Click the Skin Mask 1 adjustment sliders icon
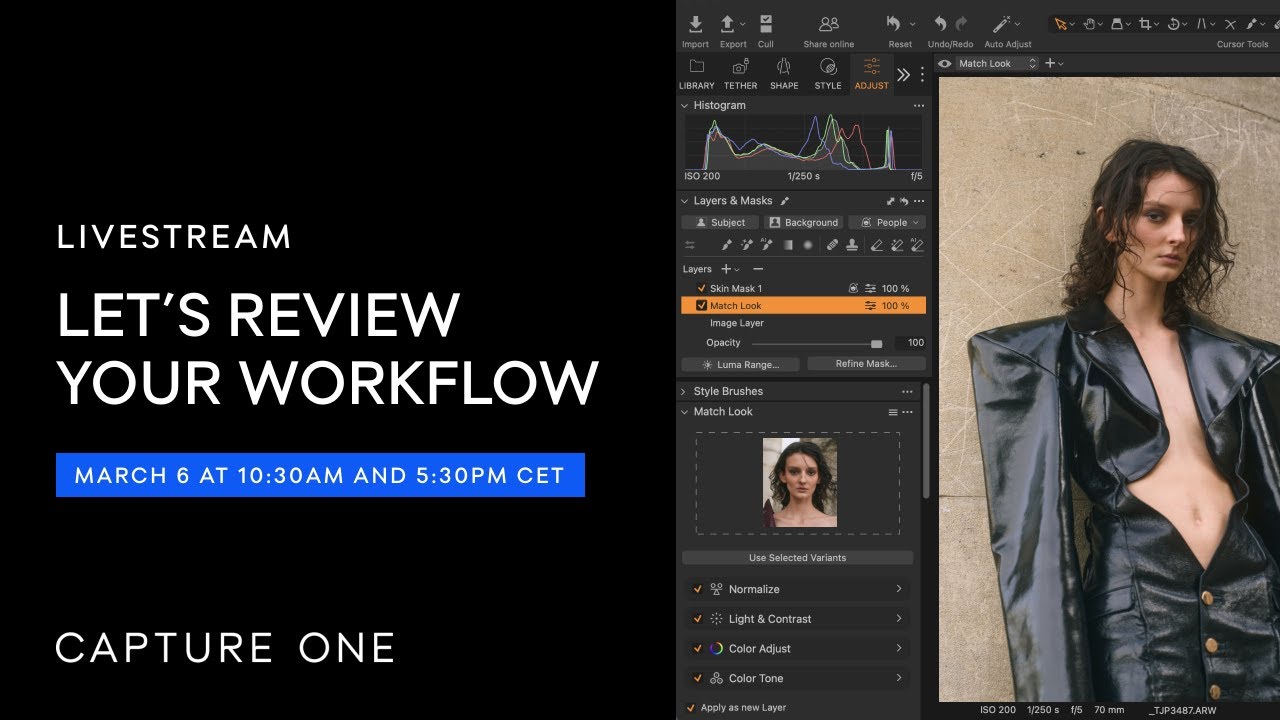This screenshot has height=720, width=1280. (x=871, y=288)
